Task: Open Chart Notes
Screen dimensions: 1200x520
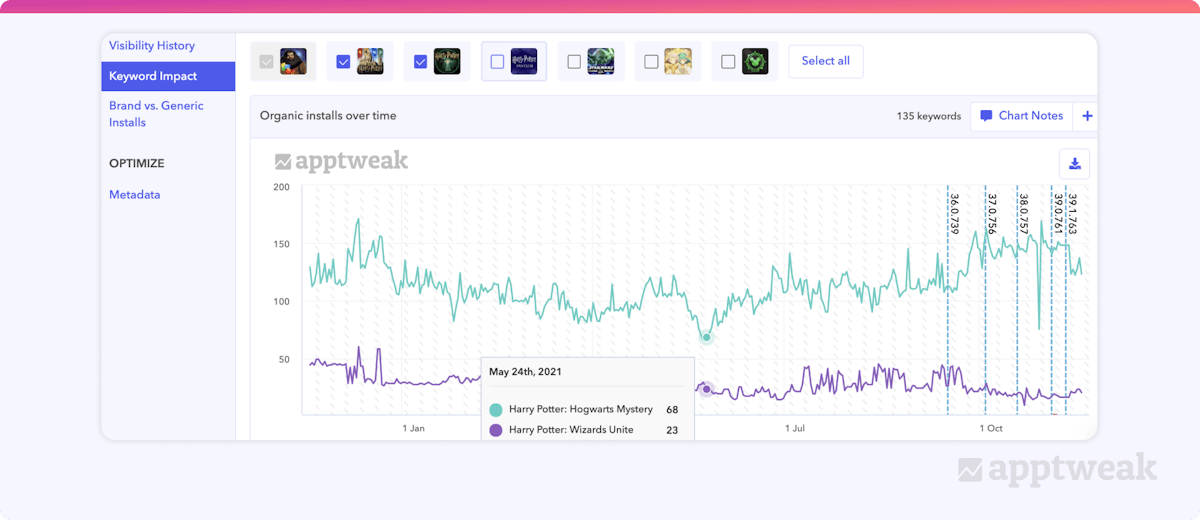Action: [1021, 116]
